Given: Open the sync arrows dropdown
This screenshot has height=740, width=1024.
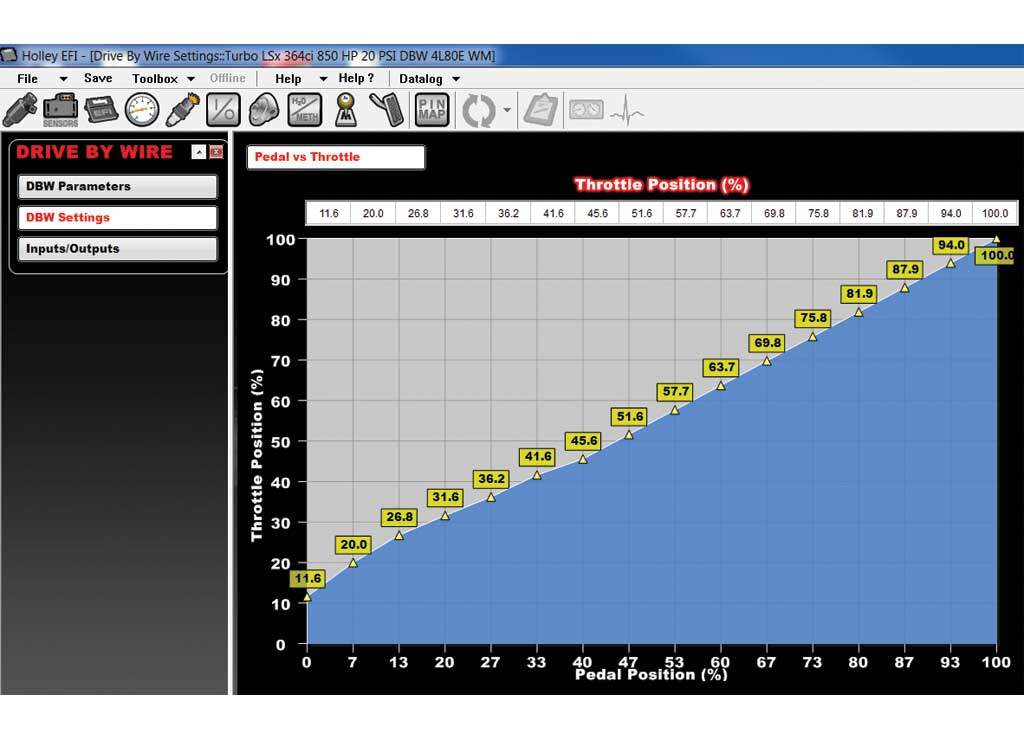Looking at the screenshot, I should [x=507, y=110].
